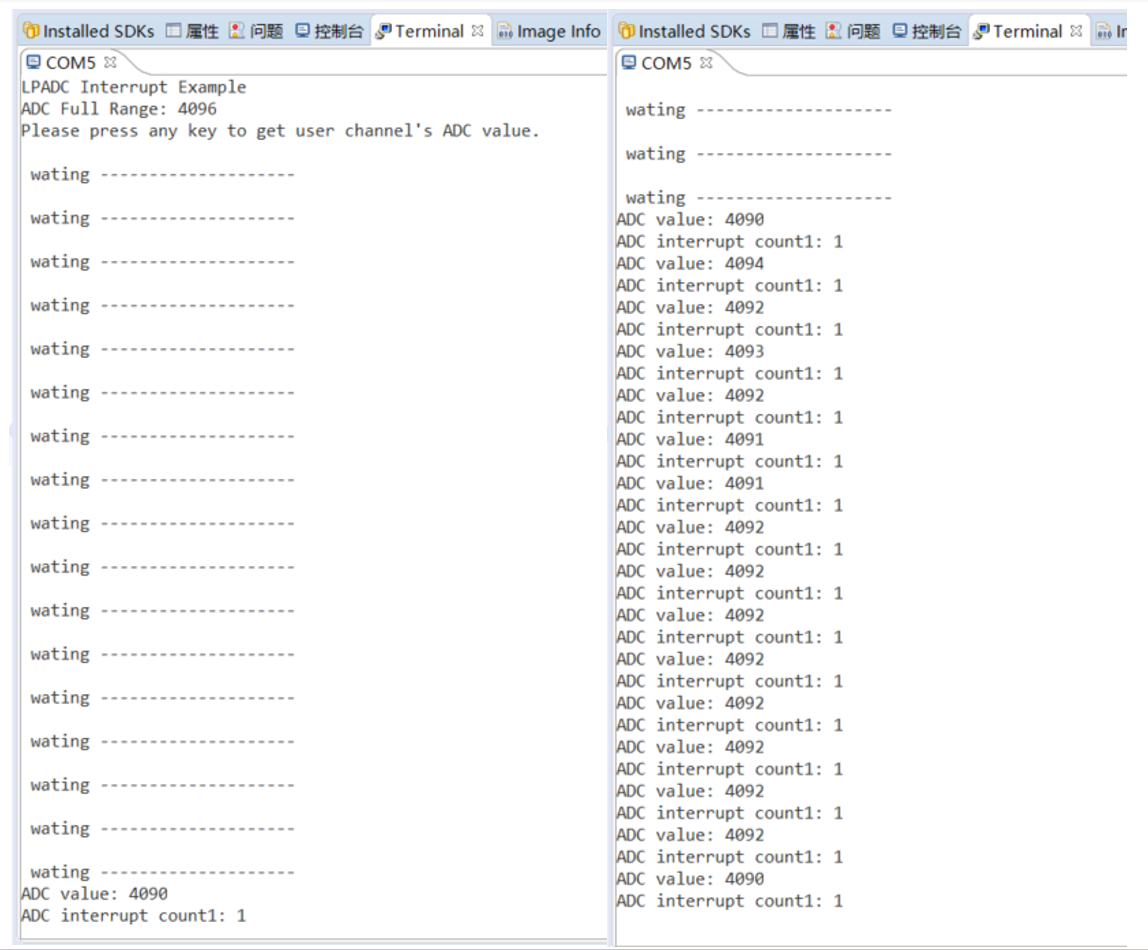Click the 'ADC Full Range: 4096' output line
Screen dimensions: 1148x950
(119, 109)
